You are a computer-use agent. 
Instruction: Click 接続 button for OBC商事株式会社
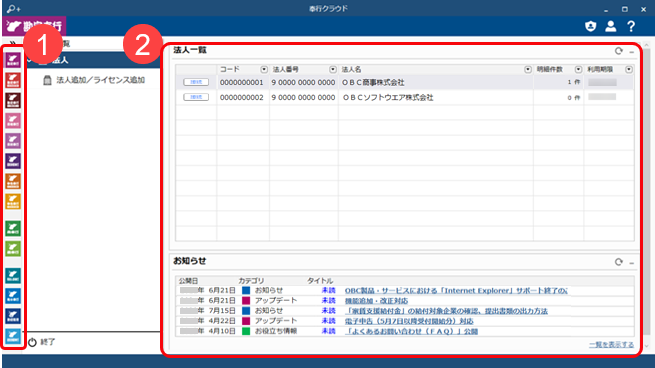click(196, 82)
